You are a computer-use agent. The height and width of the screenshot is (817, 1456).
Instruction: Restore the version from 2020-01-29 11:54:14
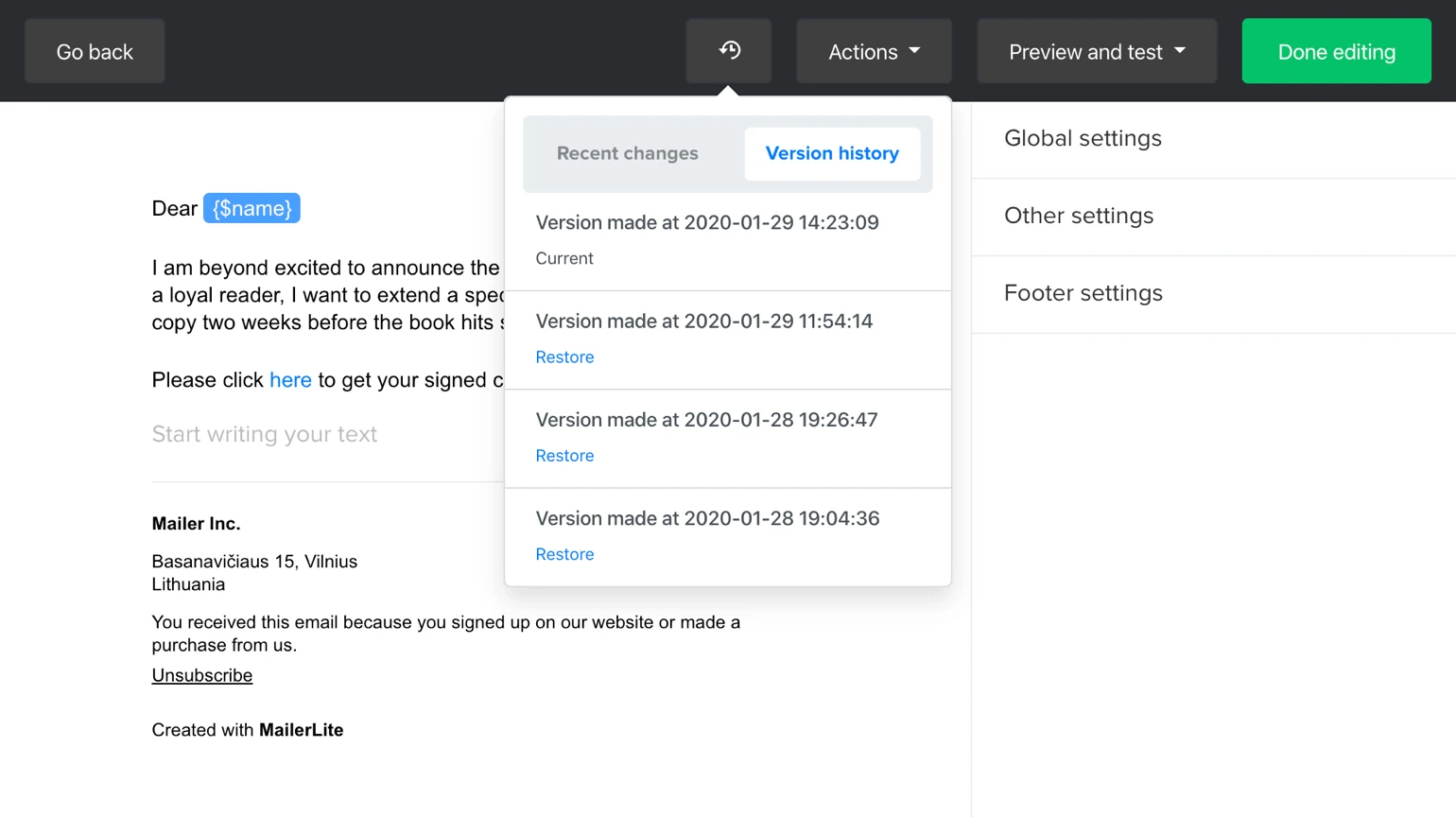point(564,357)
